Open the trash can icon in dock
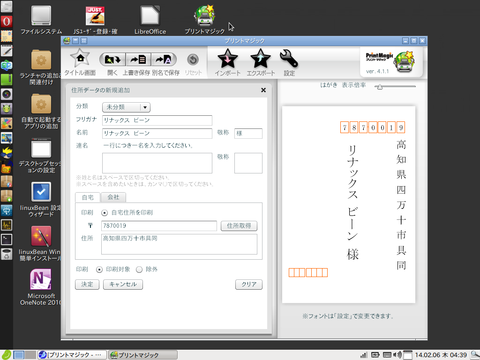This screenshot has width=480, height=360. (6, 254)
